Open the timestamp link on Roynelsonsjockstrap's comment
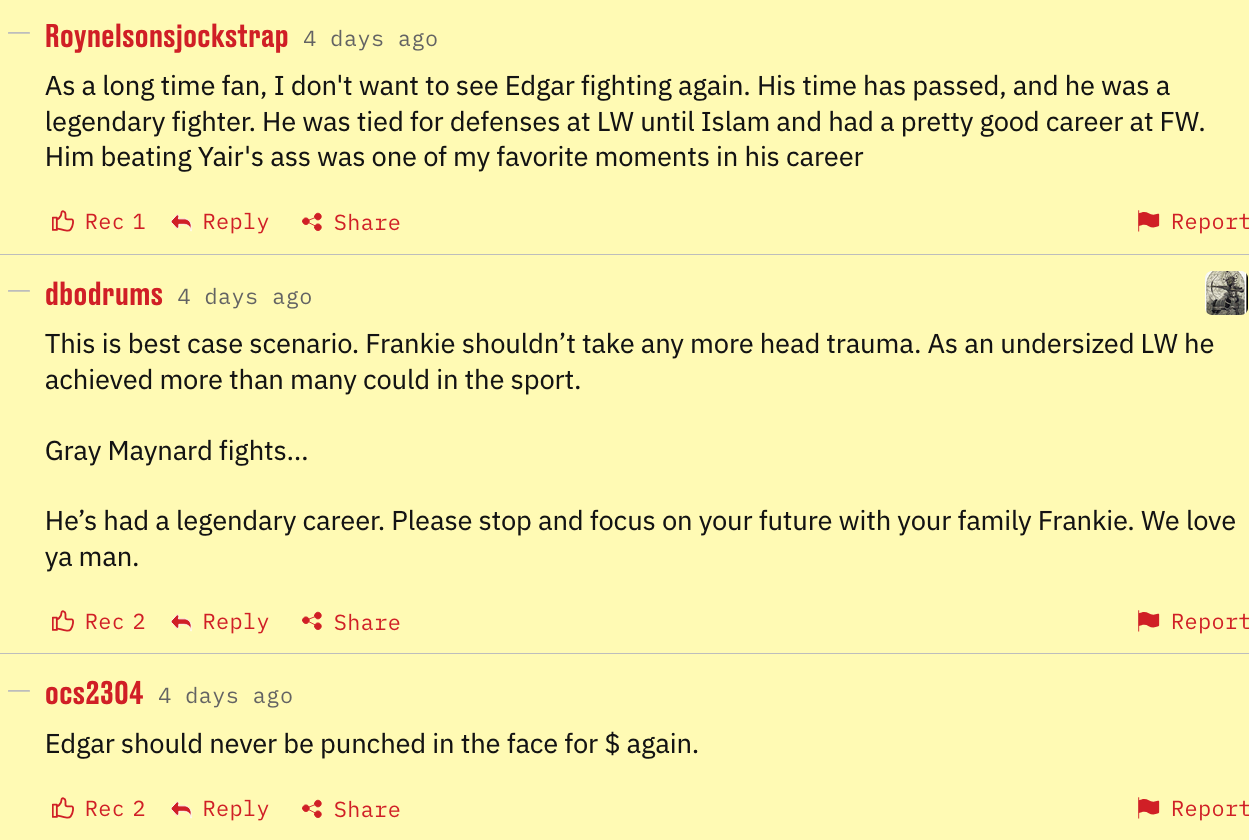This screenshot has height=840, width=1249. tap(370, 39)
